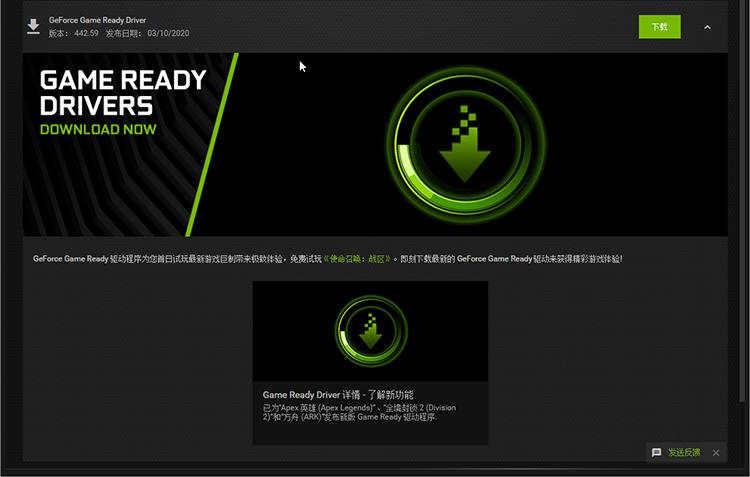The width and height of the screenshot is (750, 477).
Task: Collapse the driver details chevron
Action: pos(707,27)
